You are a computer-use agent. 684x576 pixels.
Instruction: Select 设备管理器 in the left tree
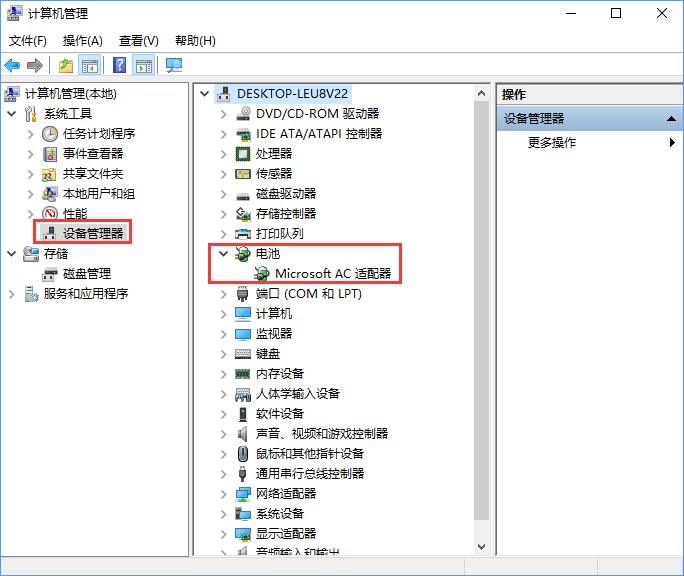(x=93, y=233)
